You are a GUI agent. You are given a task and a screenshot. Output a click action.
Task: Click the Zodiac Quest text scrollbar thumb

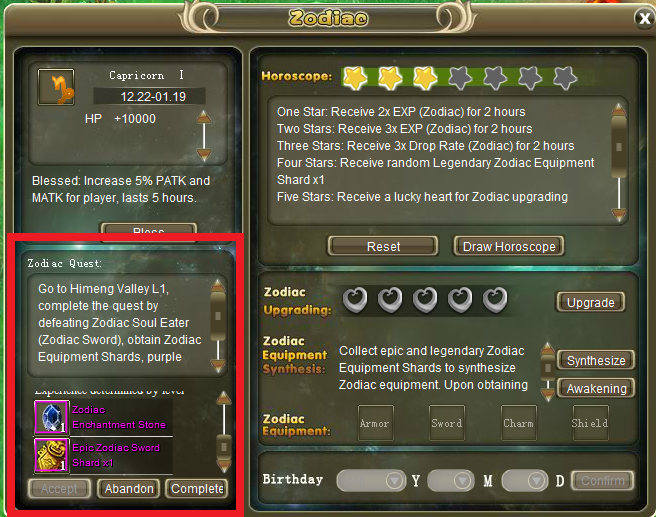click(218, 315)
